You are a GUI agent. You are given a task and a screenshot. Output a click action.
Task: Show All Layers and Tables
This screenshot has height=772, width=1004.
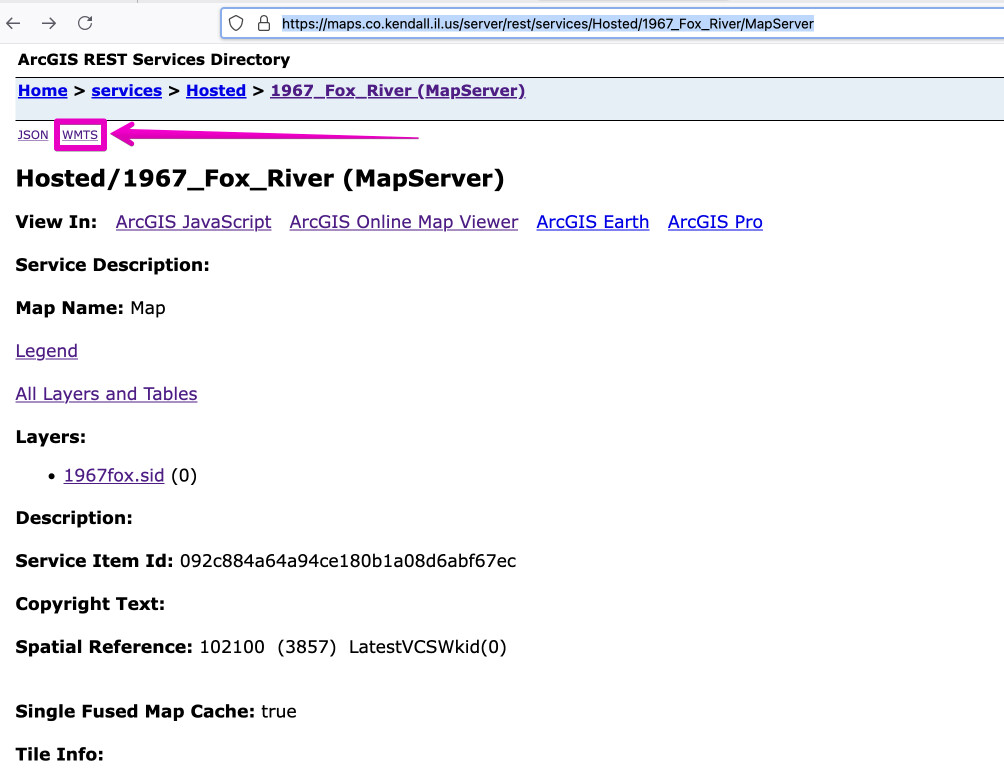click(x=106, y=394)
